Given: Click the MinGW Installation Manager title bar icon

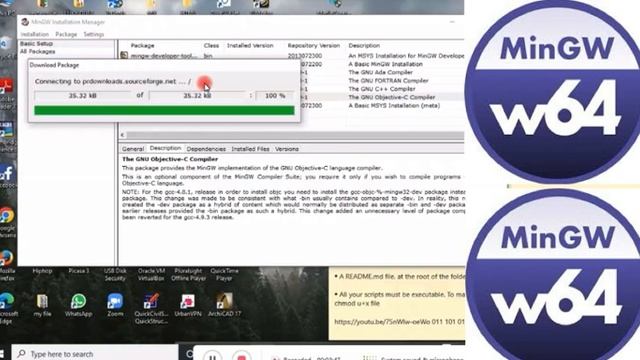Looking at the screenshot, I should [x=25, y=22].
